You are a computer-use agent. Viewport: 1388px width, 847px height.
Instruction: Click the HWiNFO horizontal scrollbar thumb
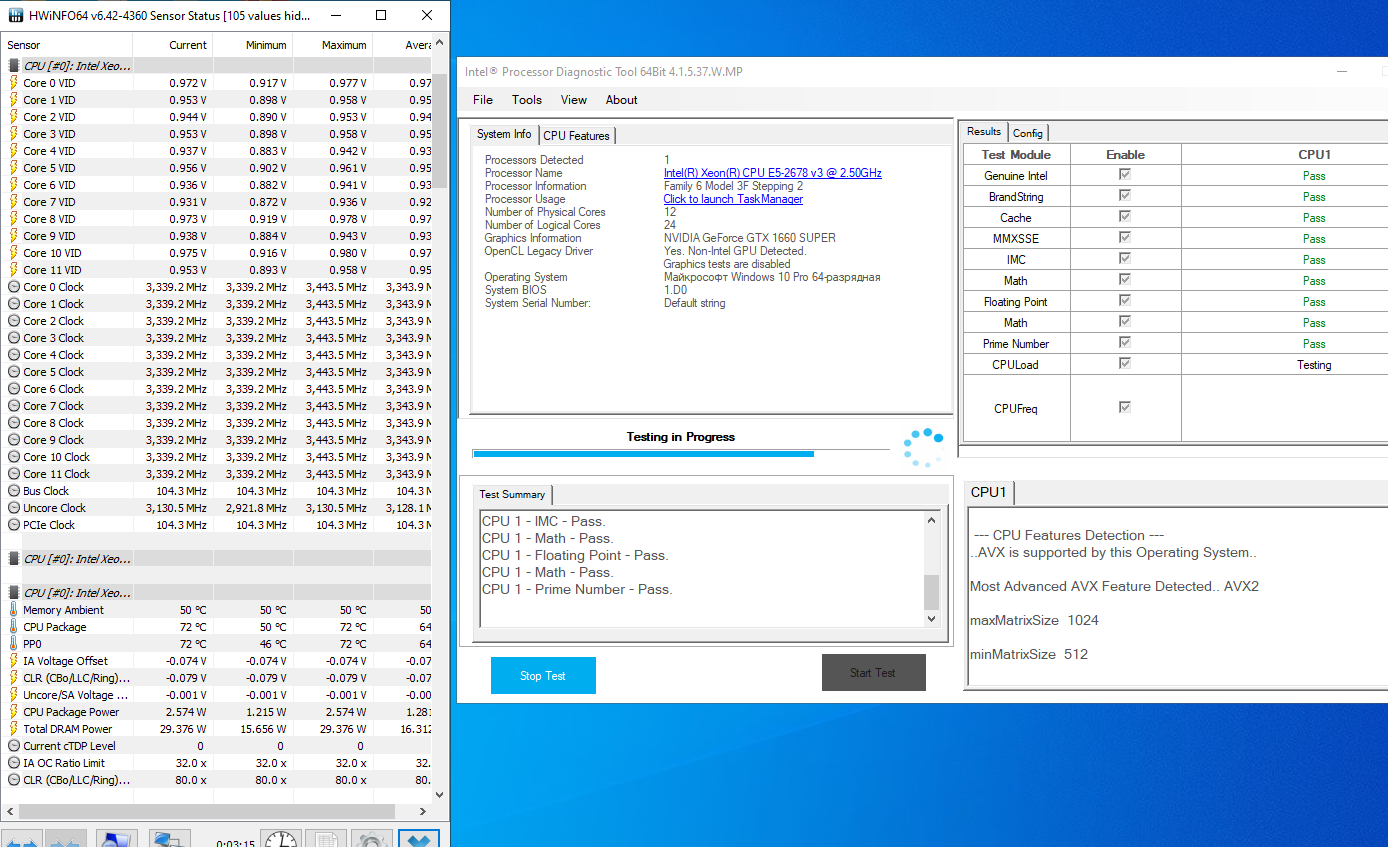coord(209,811)
